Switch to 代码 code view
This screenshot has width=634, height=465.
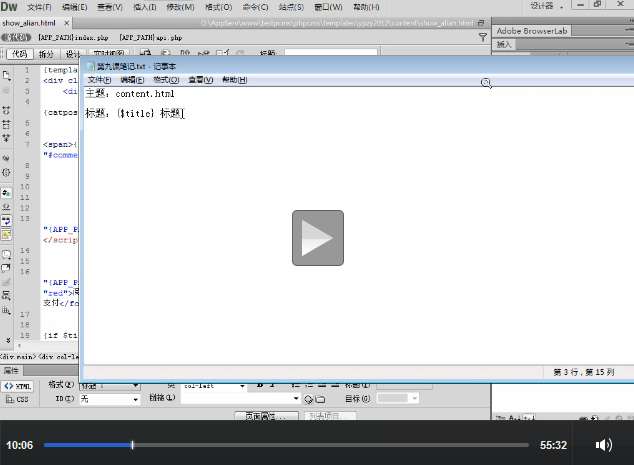pos(19,53)
